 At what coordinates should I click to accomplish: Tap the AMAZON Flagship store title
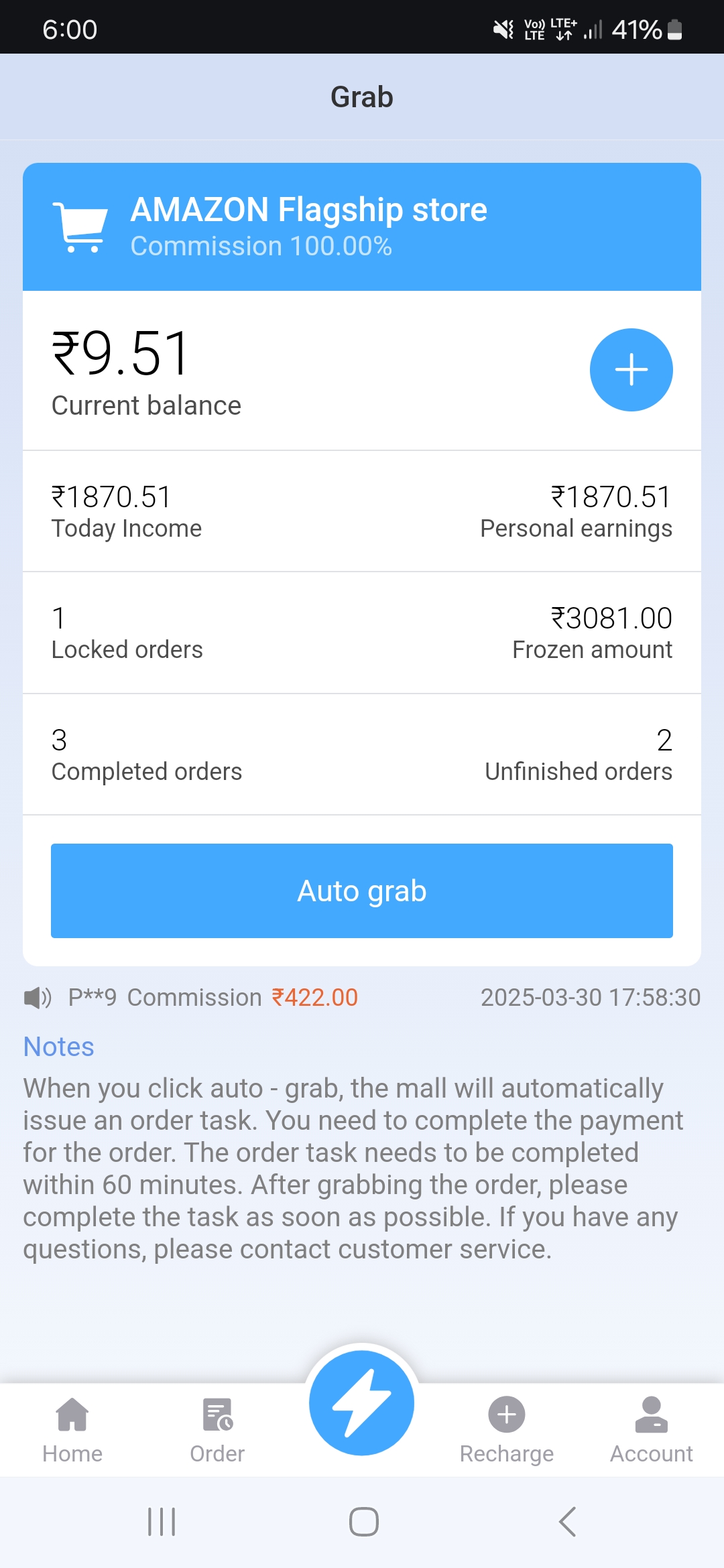coord(308,210)
